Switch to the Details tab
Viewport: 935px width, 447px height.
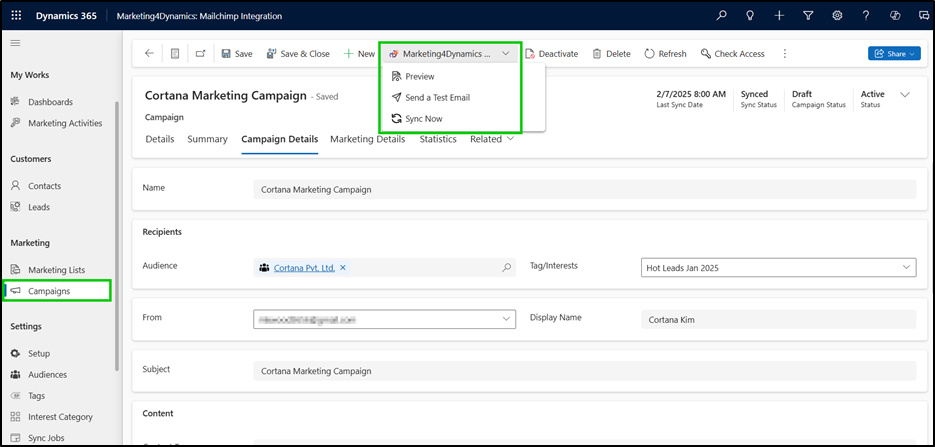[160, 139]
